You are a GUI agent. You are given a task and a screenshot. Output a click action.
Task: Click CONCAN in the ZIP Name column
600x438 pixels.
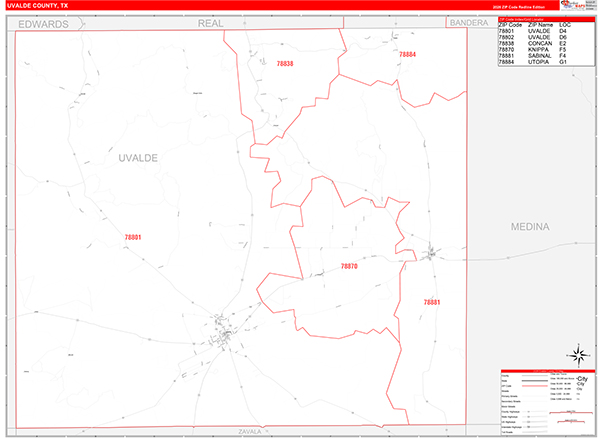point(540,43)
